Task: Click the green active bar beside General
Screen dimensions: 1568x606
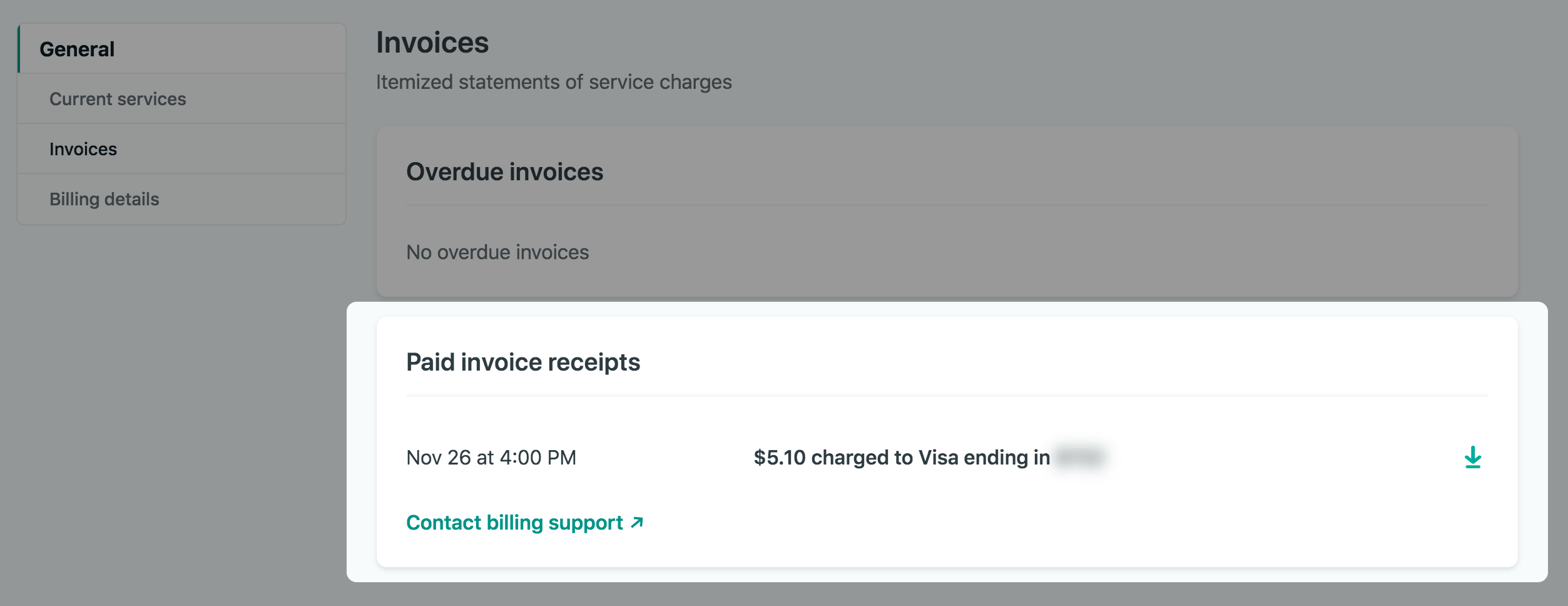Action: point(19,49)
